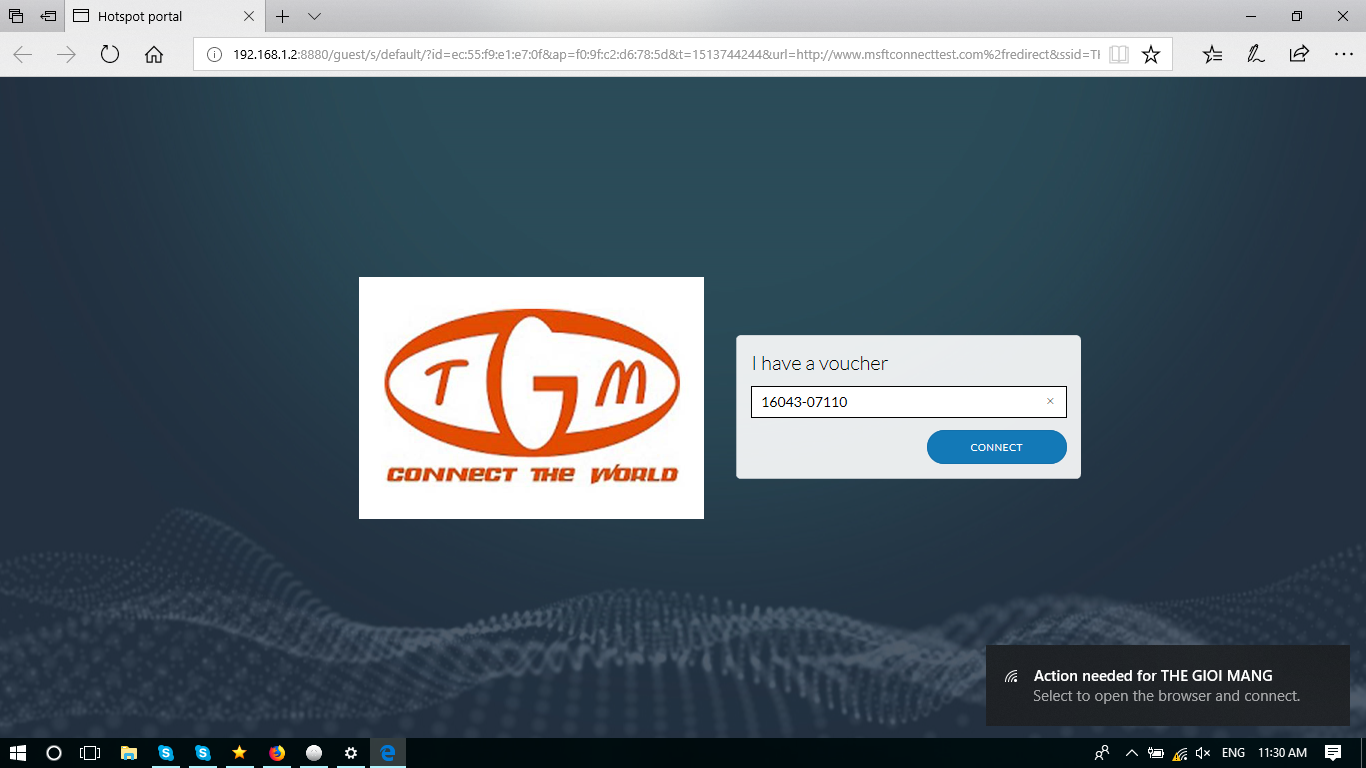This screenshot has width=1366, height=768.
Task: Open Task View on taskbar
Action: click(x=91, y=753)
